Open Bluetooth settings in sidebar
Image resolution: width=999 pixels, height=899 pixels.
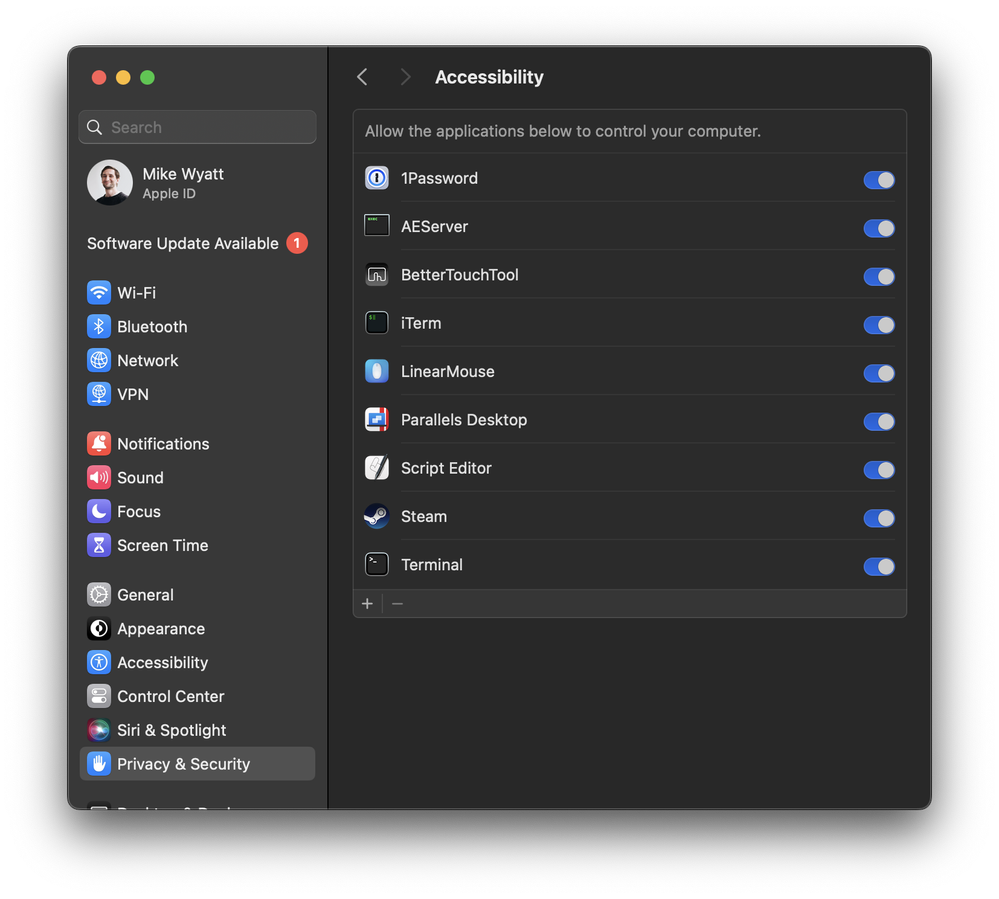tap(151, 327)
